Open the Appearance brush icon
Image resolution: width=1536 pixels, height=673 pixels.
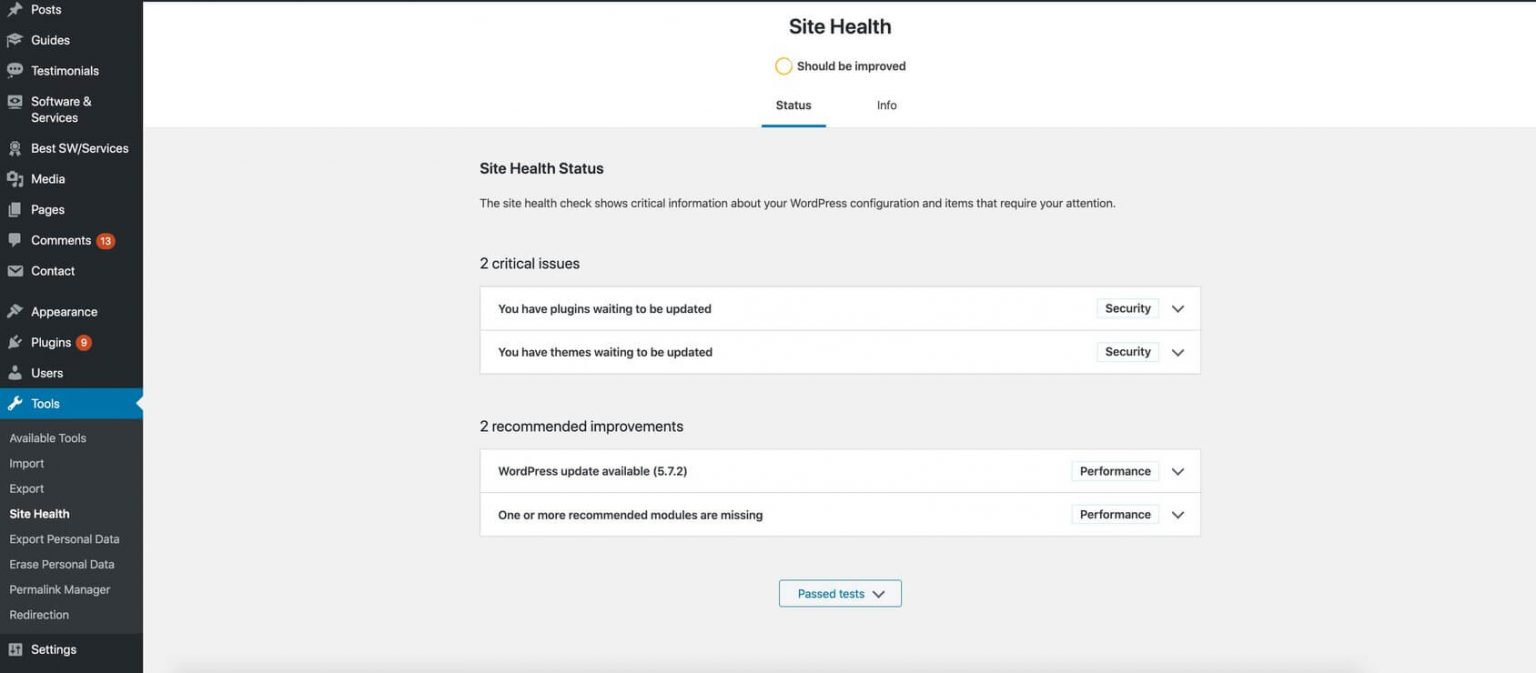[x=14, y=311]
